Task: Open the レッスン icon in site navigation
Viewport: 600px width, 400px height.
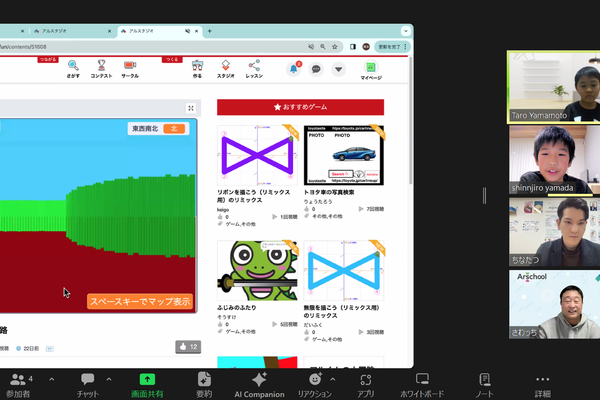Action: pos(254,69)
